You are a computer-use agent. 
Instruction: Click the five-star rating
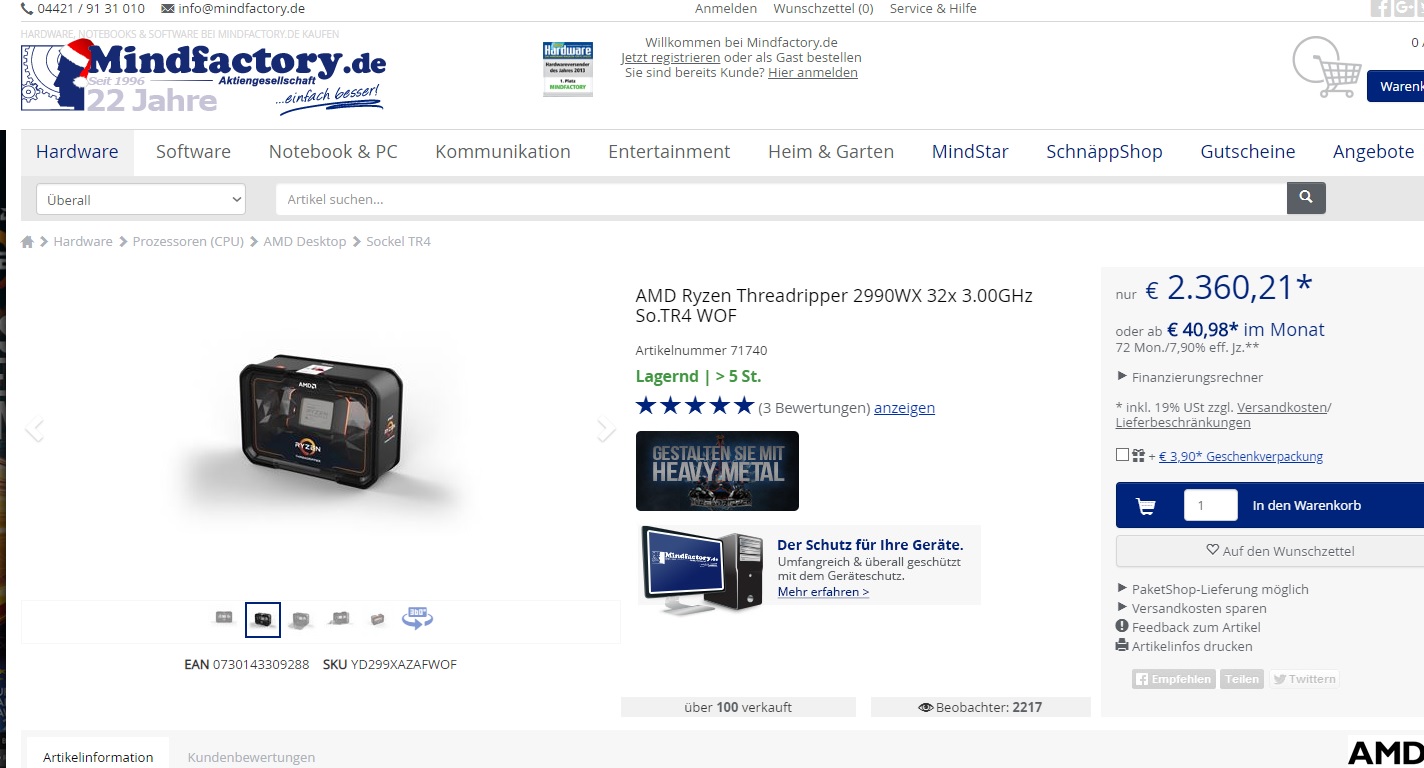coord(695,406)
